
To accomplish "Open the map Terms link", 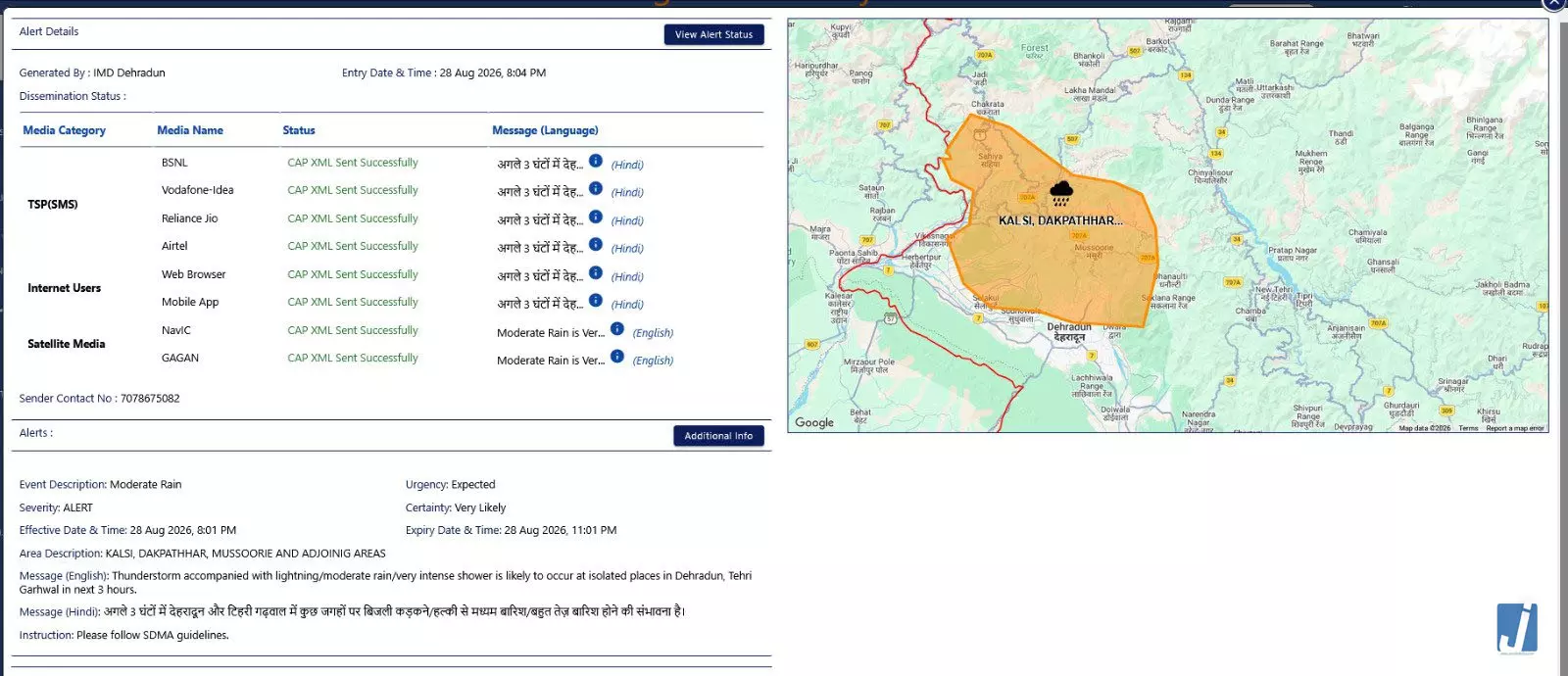I will point(1468,428).
